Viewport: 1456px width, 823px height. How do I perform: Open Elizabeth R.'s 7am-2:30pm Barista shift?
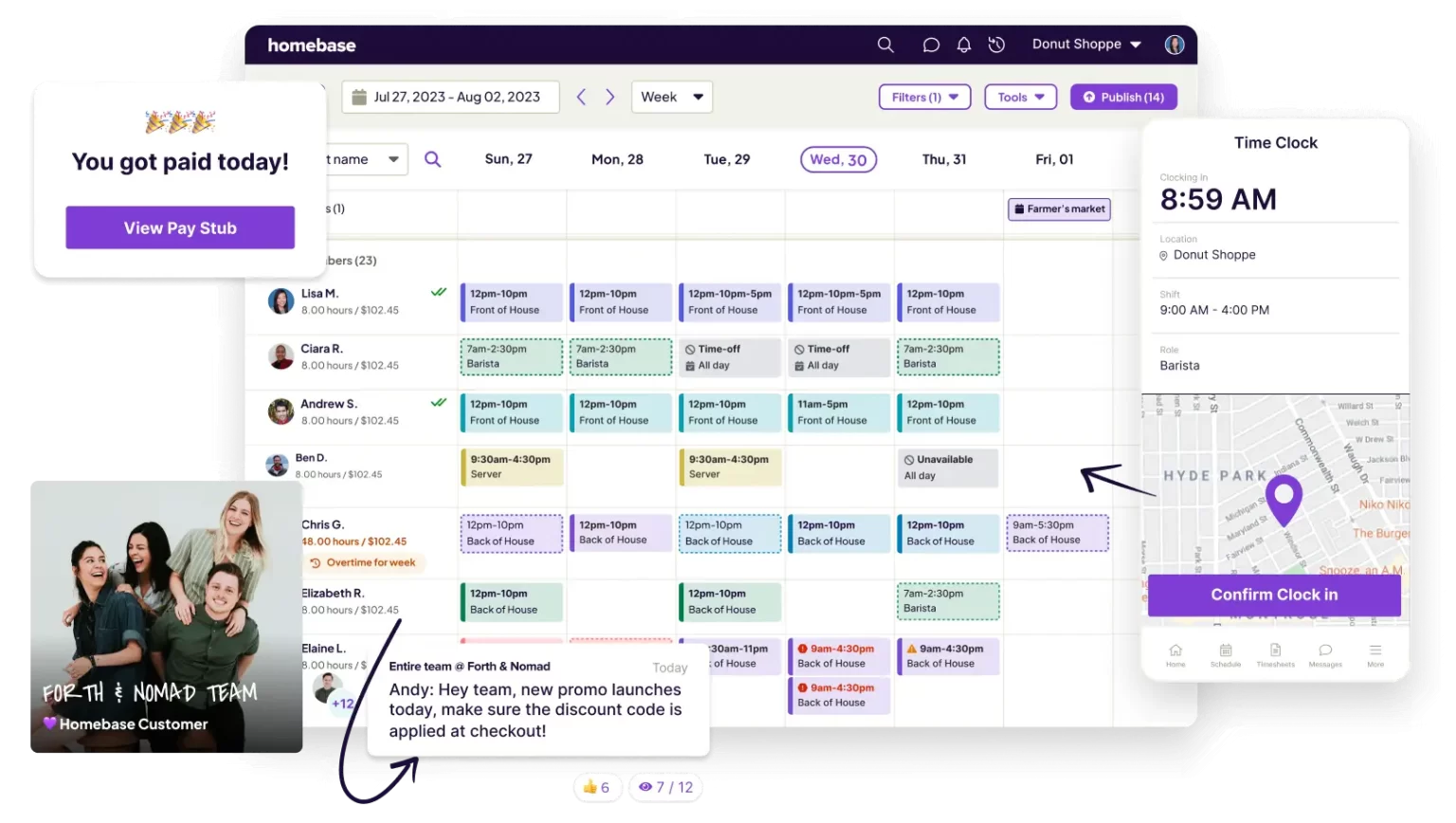[948, 601]
